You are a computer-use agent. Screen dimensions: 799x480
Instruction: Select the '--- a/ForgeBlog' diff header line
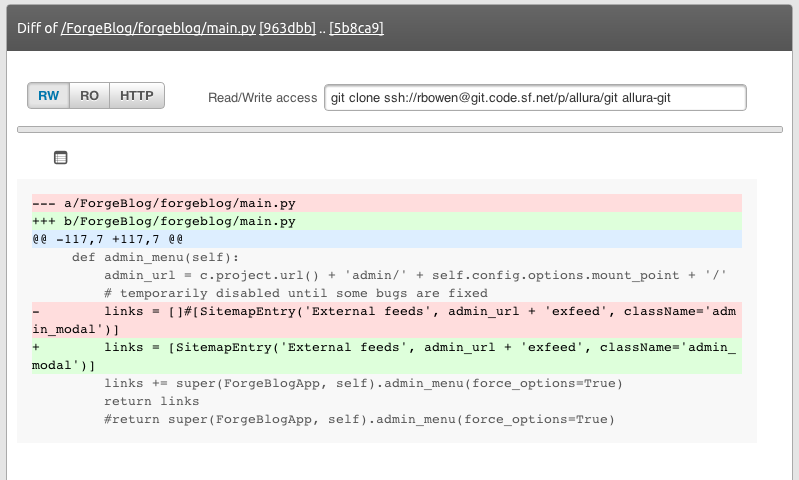[163, 203]
